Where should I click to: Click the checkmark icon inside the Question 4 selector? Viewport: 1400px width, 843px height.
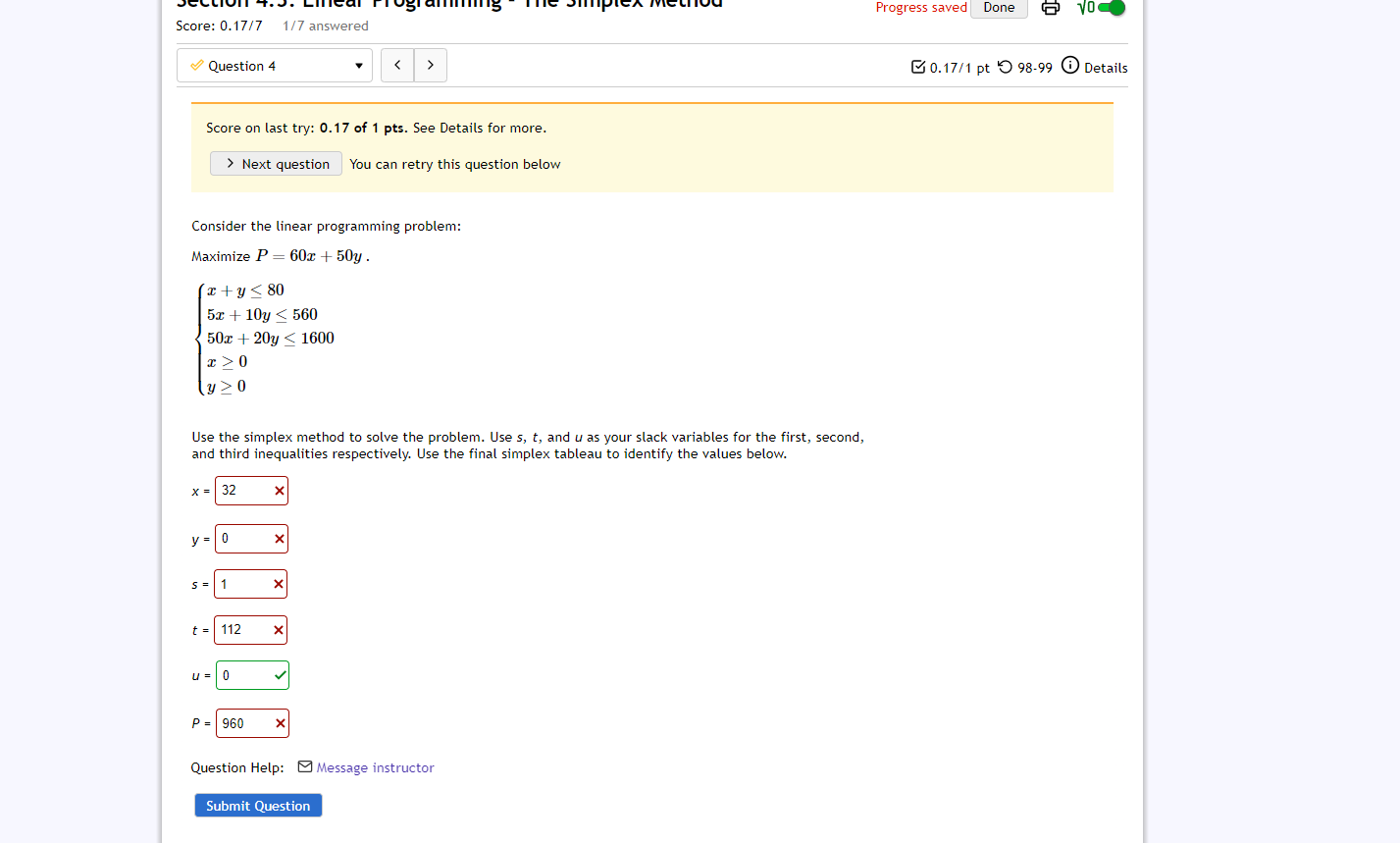(x=195, y=65)
